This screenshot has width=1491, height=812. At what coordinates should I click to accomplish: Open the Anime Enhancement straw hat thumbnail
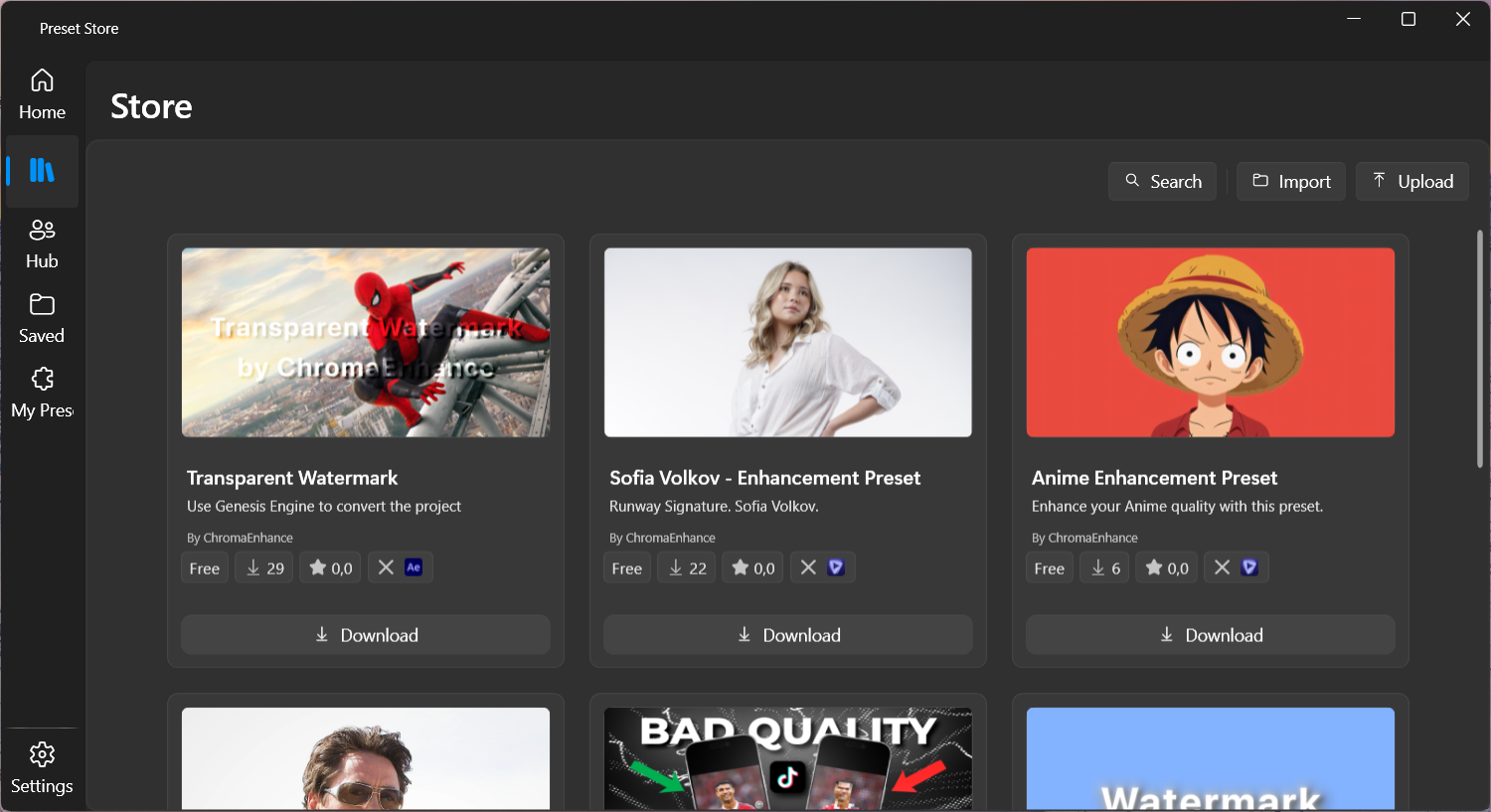[1211, 343]
